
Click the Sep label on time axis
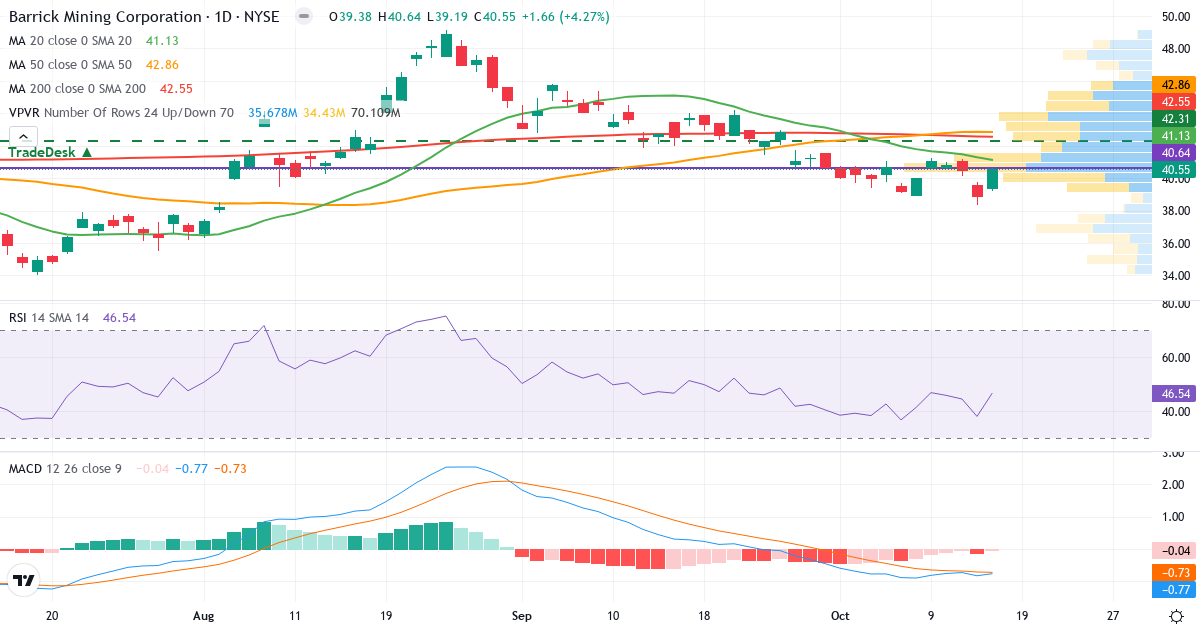[x=520, y=616]
